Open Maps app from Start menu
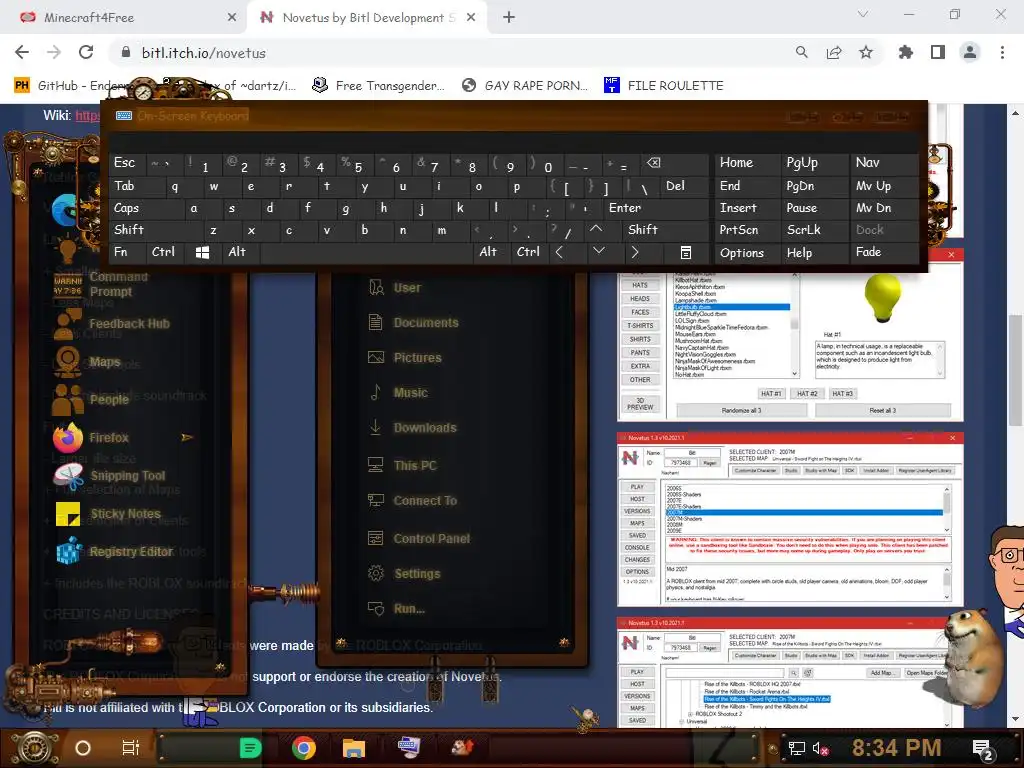Screen dimensions: 1024x768 104,362
